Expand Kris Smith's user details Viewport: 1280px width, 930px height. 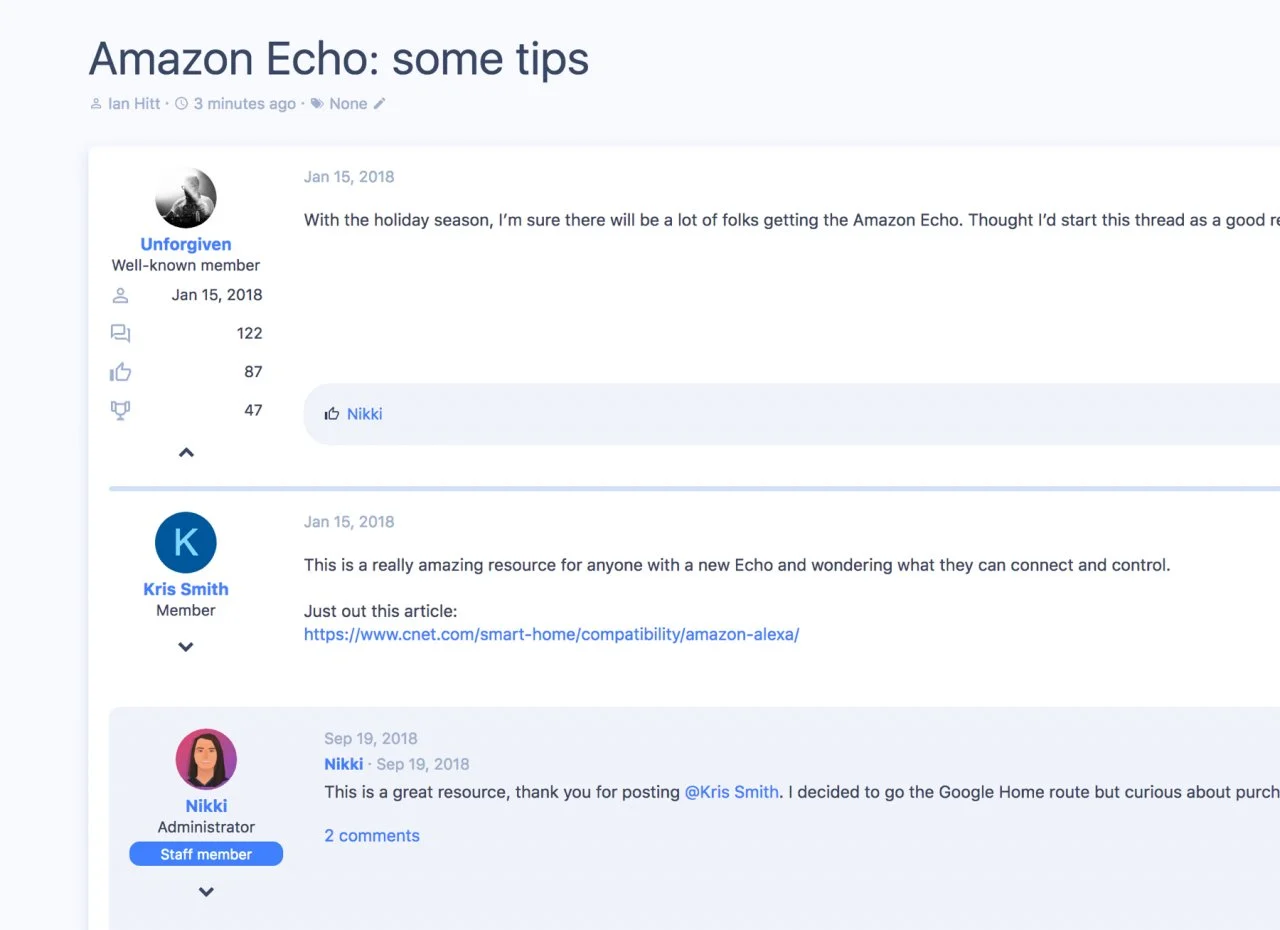pos(186,647)
